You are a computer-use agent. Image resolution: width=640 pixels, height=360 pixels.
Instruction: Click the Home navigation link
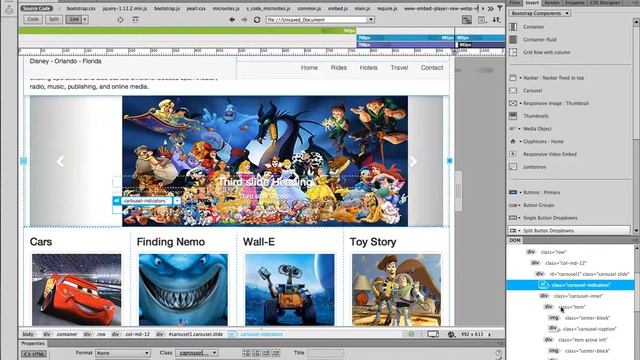pyautogui.click(x=309, y=68)
